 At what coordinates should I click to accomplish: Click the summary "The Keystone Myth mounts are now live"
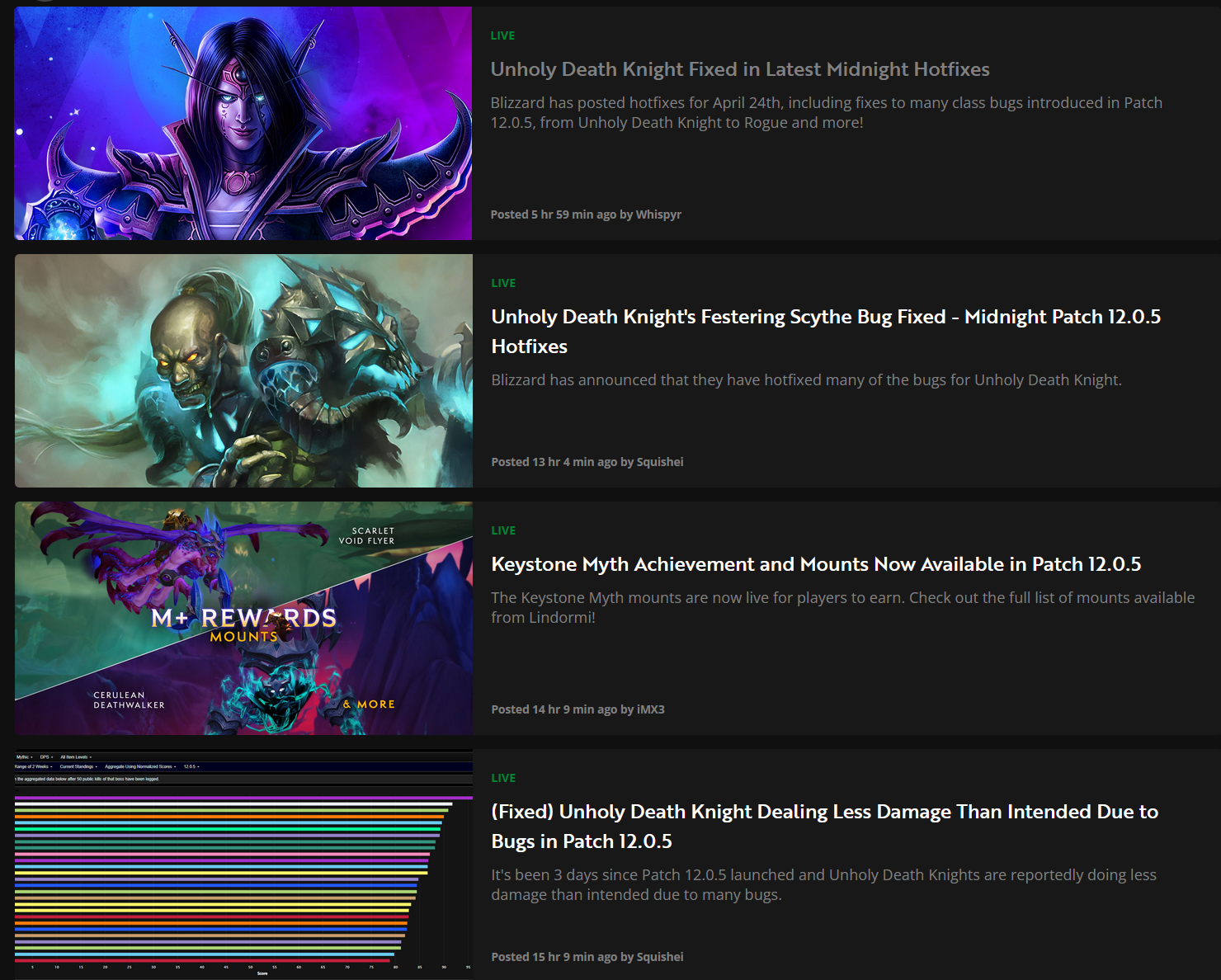click(843, 607)
